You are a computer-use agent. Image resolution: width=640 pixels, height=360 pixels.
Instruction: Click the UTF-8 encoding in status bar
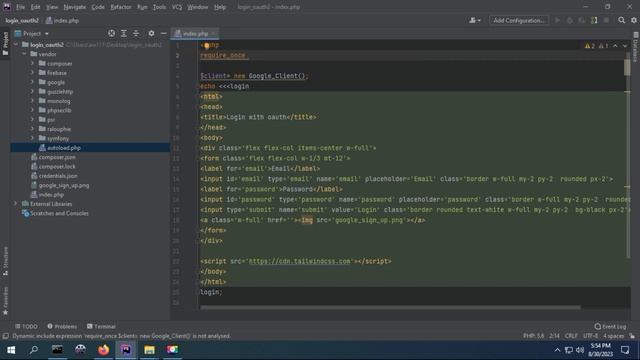pyautogui.click(x=590, y=336)
